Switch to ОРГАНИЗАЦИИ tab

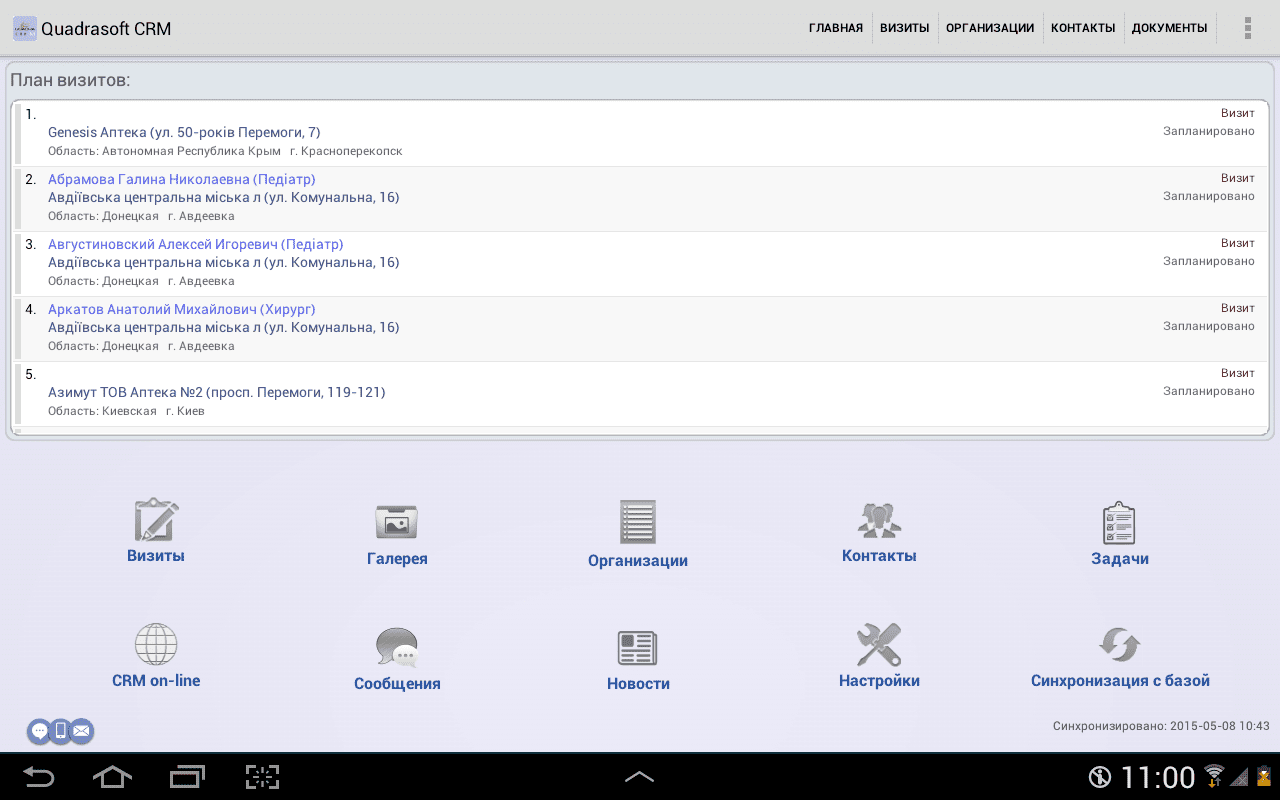(x=990, y=28)
